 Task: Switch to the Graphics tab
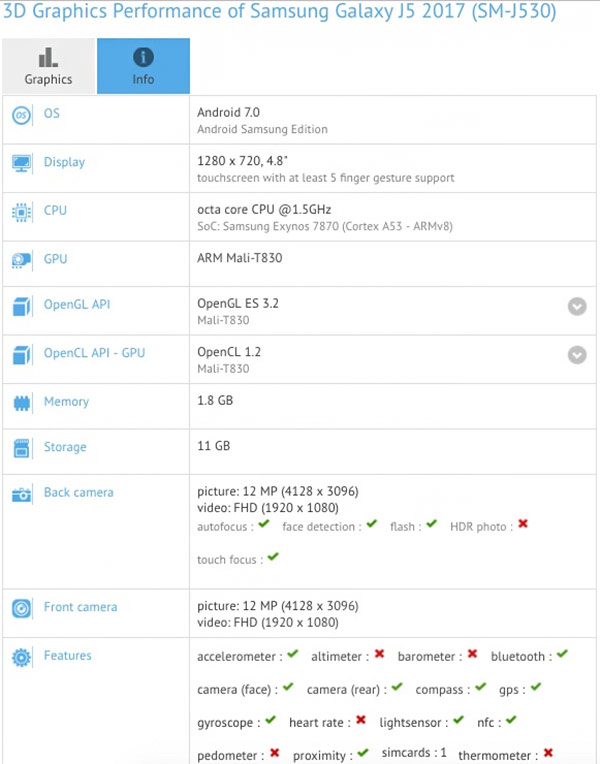tap(48, 67)
